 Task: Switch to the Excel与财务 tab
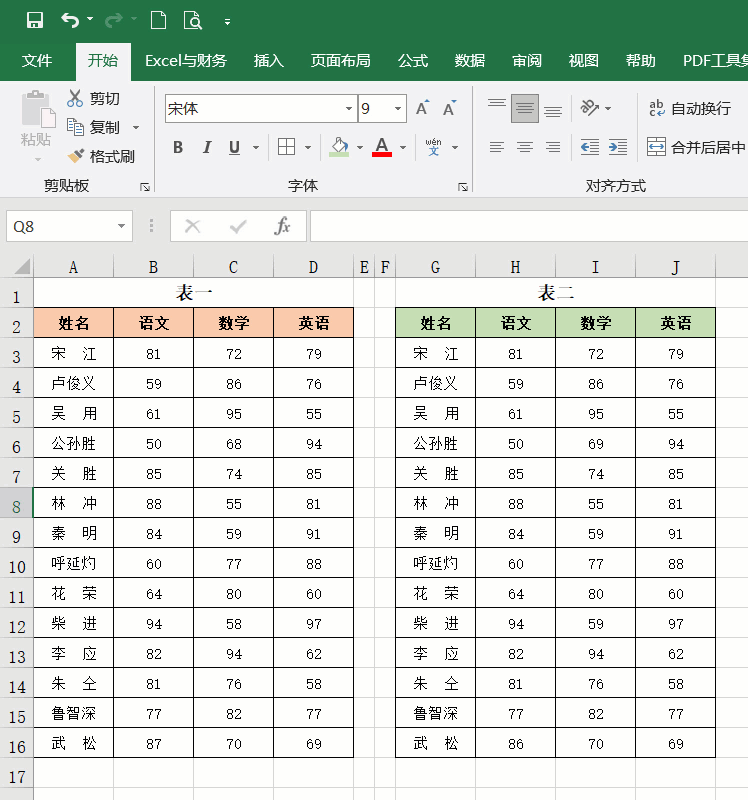pyautogui.click(x=186, y=61)
